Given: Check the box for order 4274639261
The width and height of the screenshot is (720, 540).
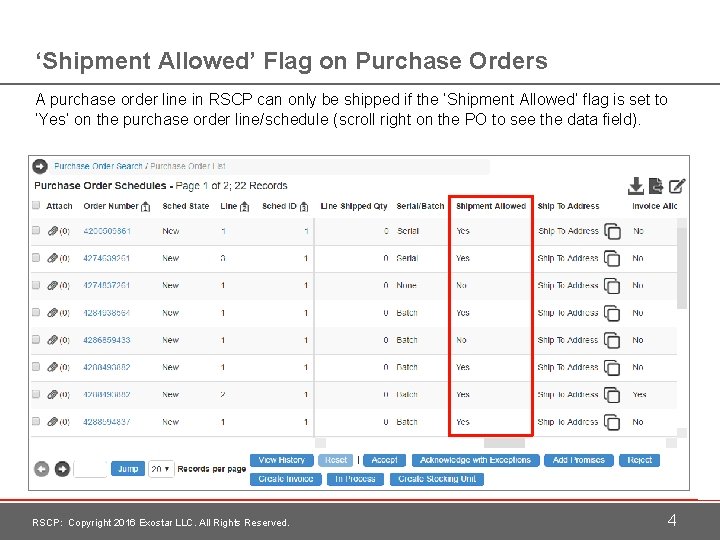Looking at the screenshot, I should (x=36, y=258).
